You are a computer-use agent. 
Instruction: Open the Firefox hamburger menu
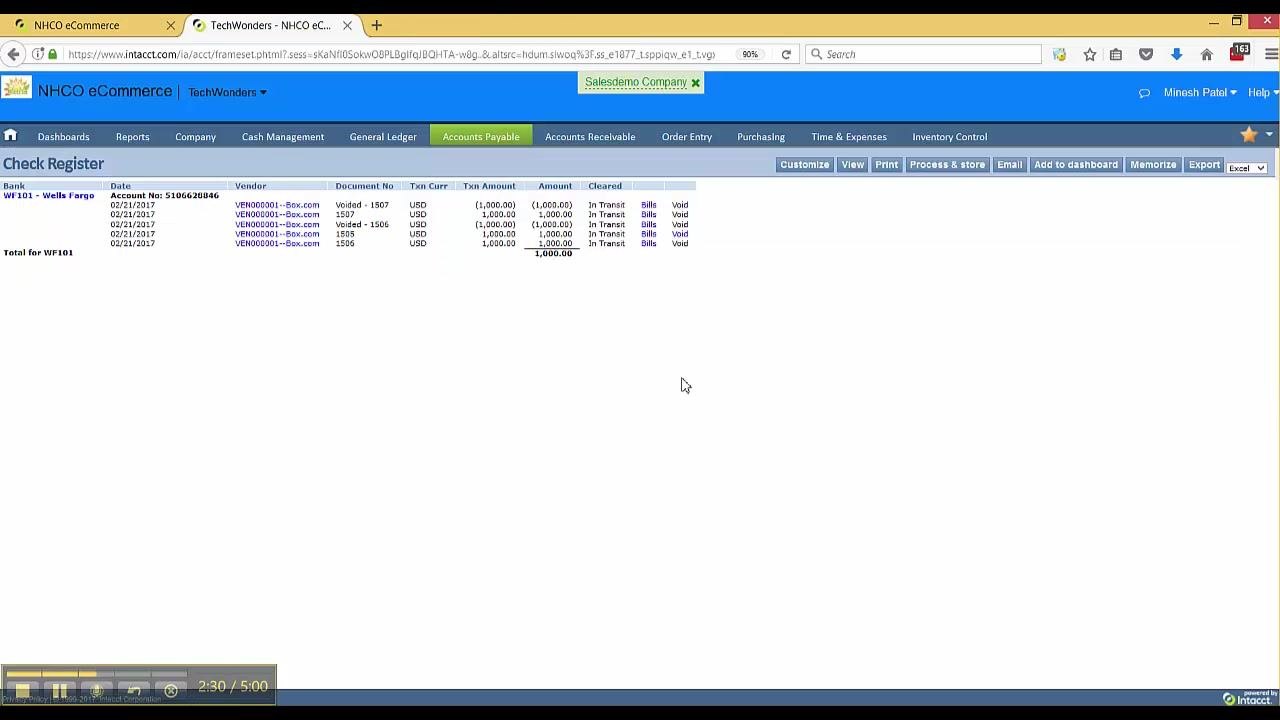coord(1271,54)
